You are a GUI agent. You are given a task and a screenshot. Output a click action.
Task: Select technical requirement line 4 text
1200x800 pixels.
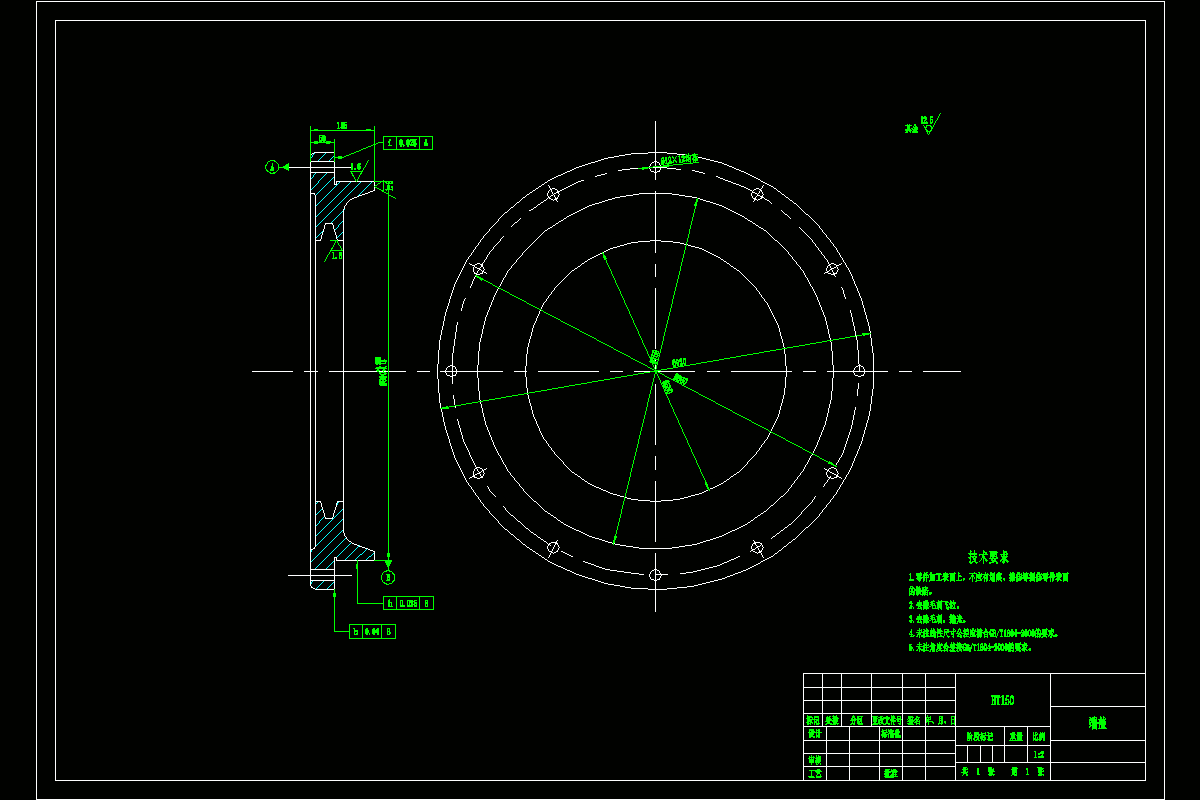coord(983,633)
